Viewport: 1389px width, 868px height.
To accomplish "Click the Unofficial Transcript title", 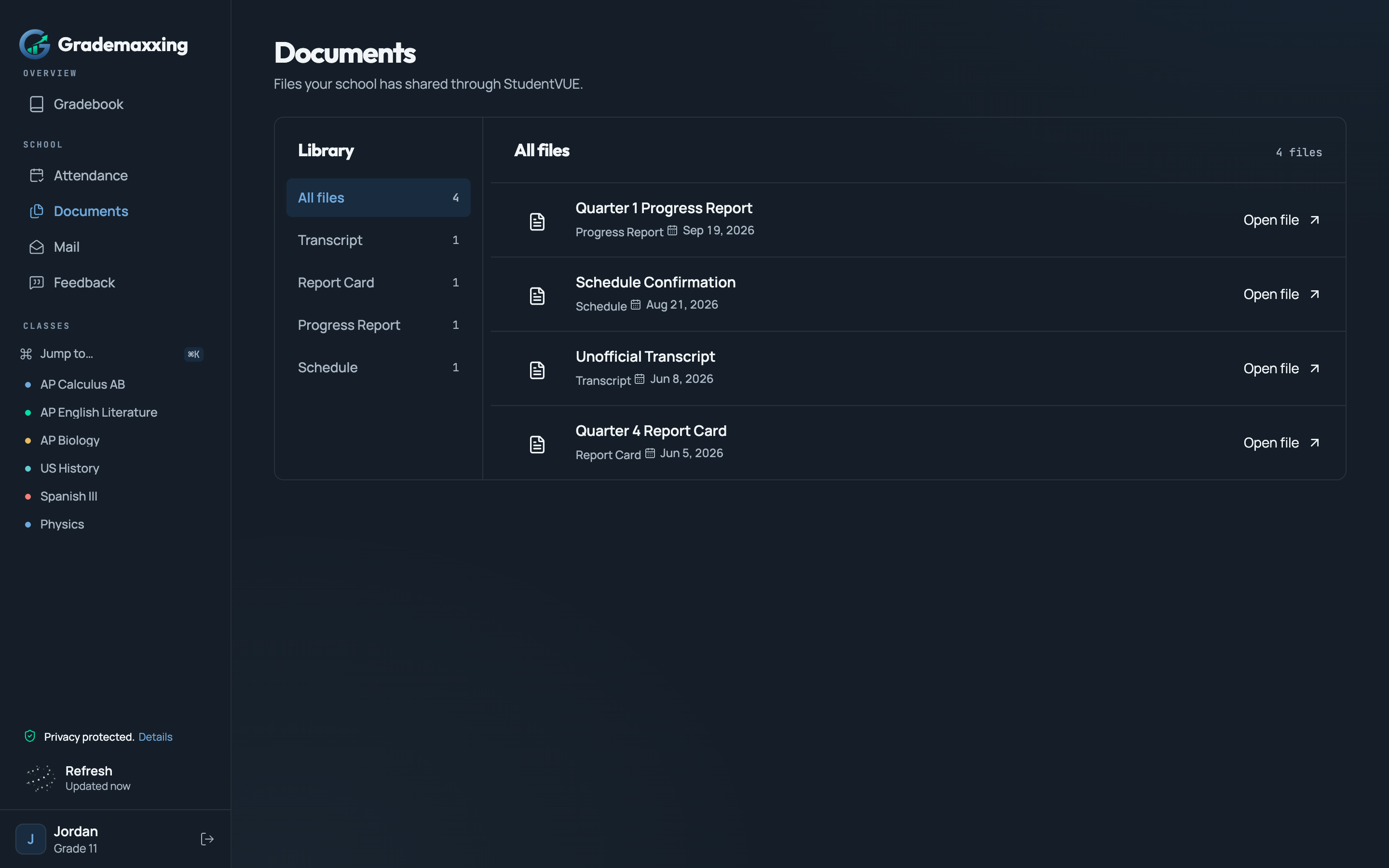I will pos(645,356).
